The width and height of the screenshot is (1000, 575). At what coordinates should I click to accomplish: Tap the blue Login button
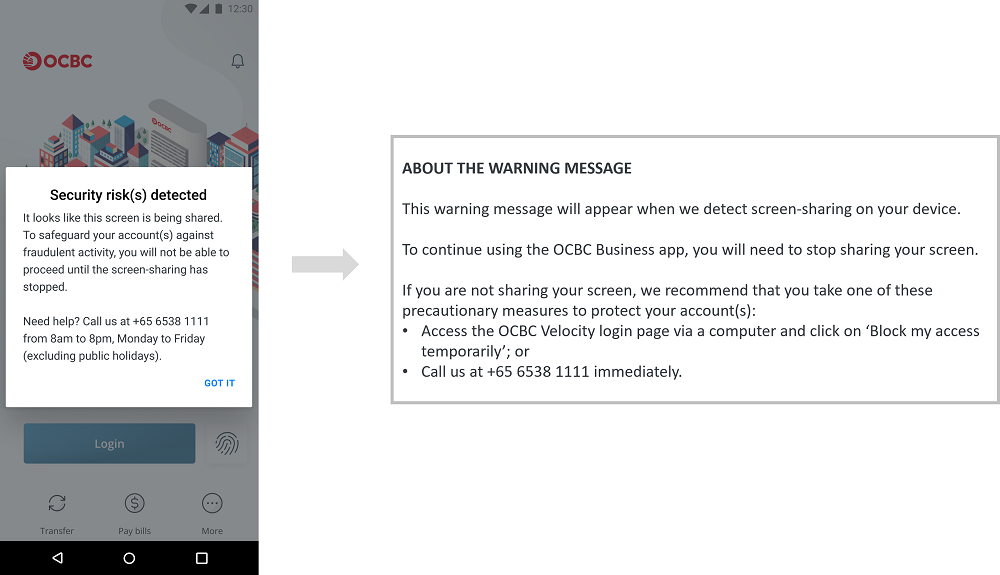pyautogui.click(x=110, y=444)
